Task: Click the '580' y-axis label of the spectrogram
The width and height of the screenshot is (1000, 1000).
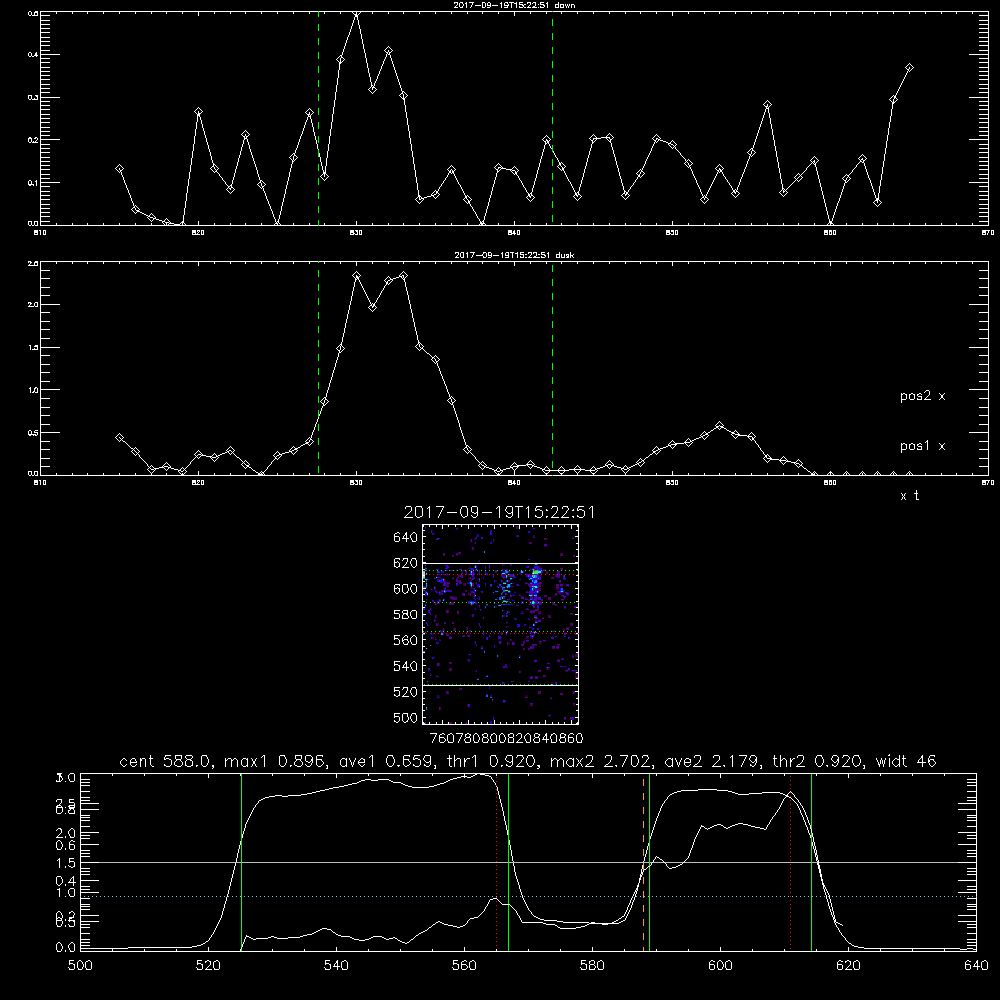Action: coord(406,615)
